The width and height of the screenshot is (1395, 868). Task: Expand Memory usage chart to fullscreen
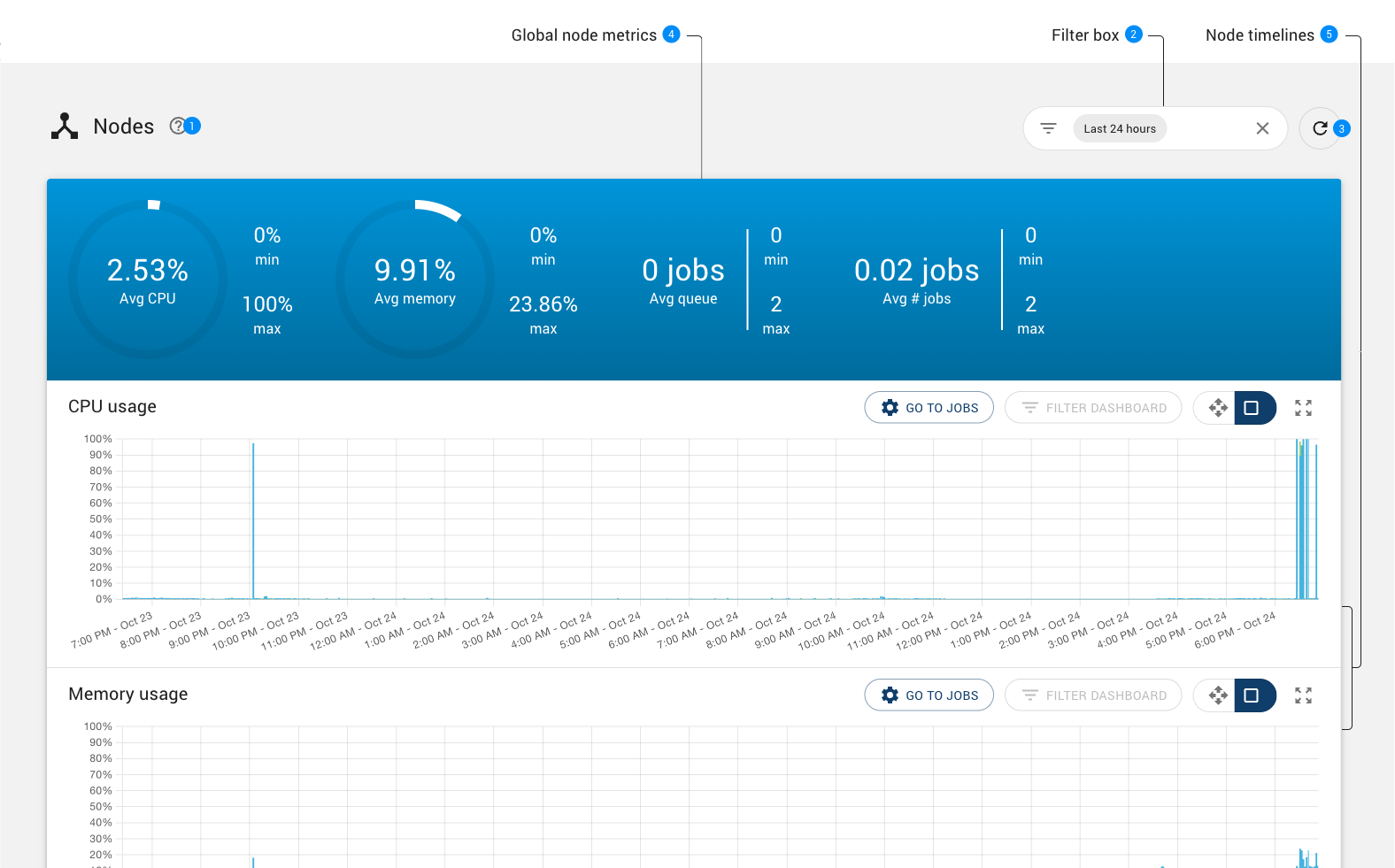[x=1303, y=695]
